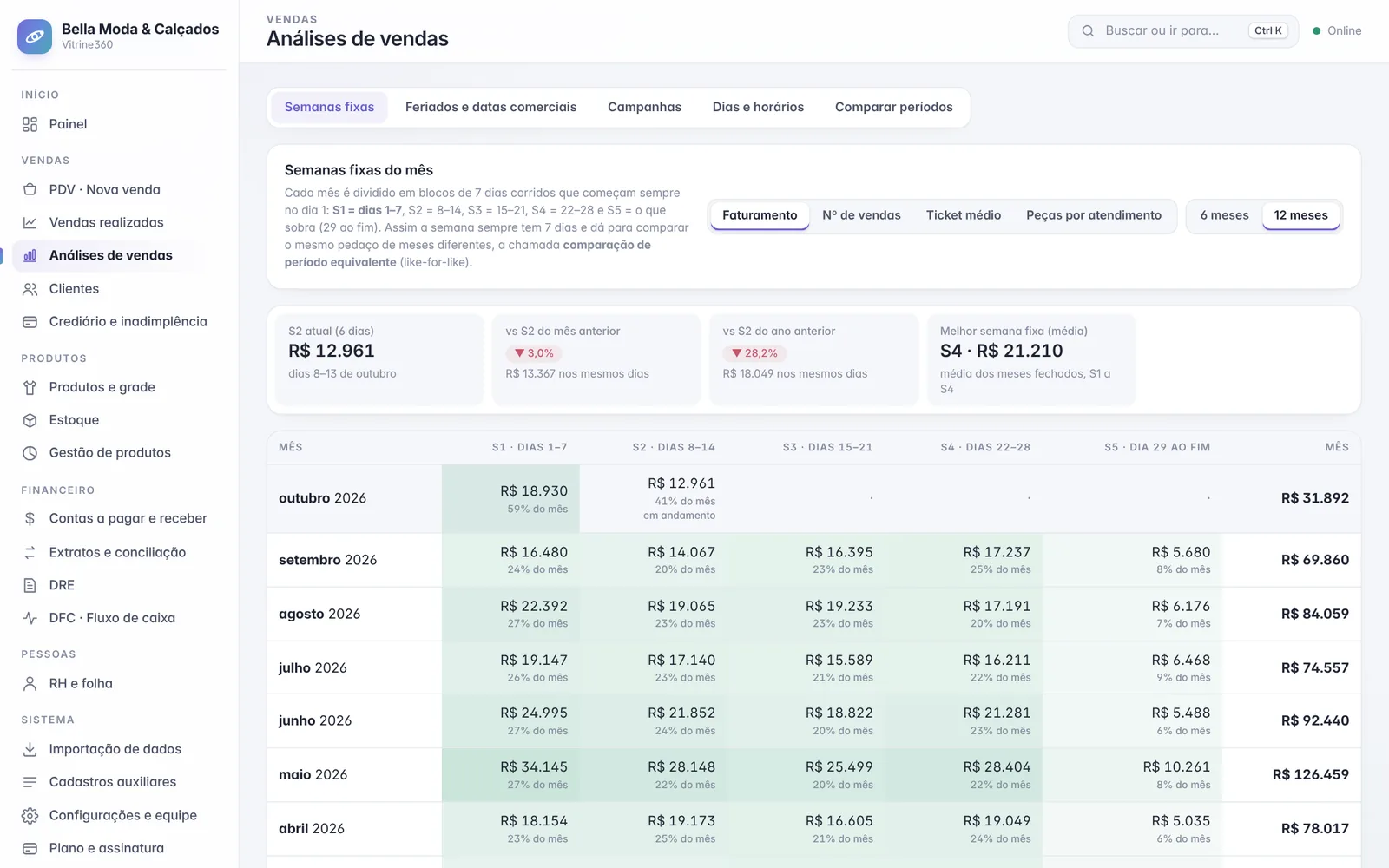The width and height of the screenshot is (1389, 868).
Task: Select the maio 2026 total R$ 126.459
Action: (x=1310, y=774)
